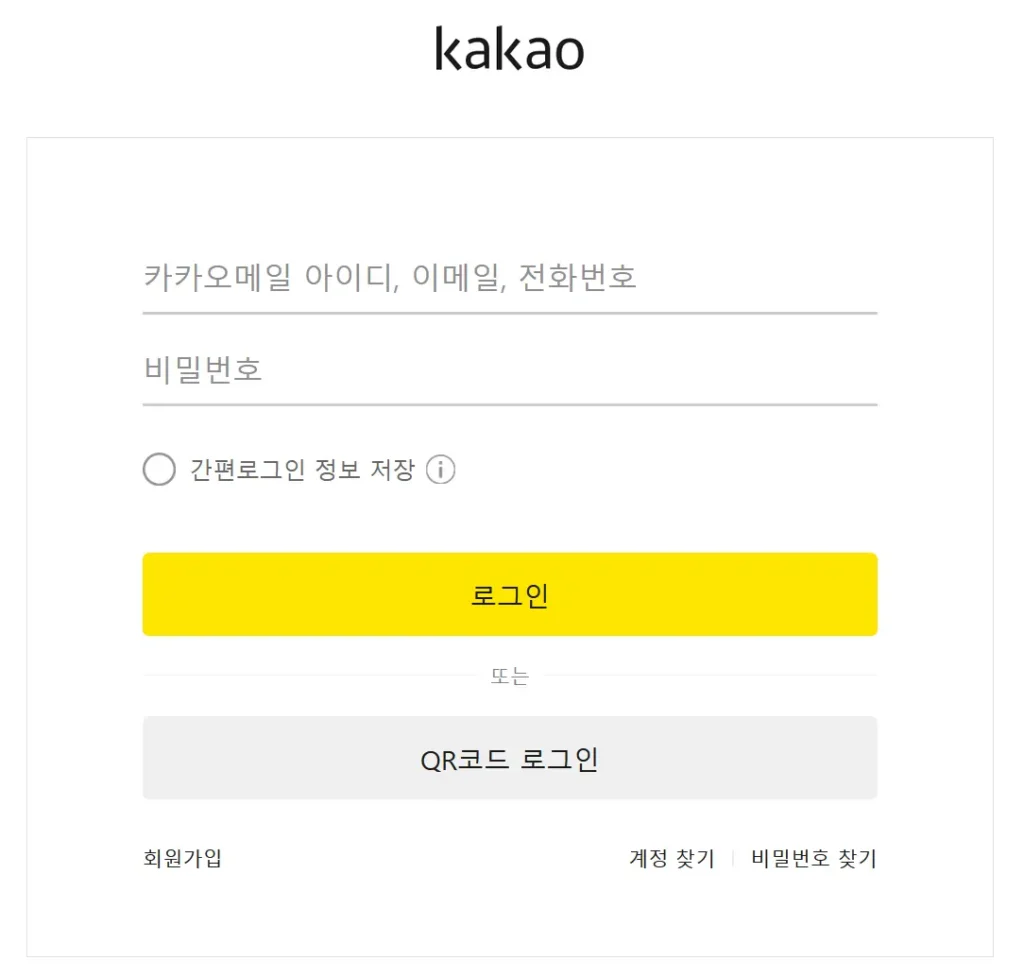This screenshot has height=977, width=1024.
Task: Start login by clicking 로그인
Action: 511,593
